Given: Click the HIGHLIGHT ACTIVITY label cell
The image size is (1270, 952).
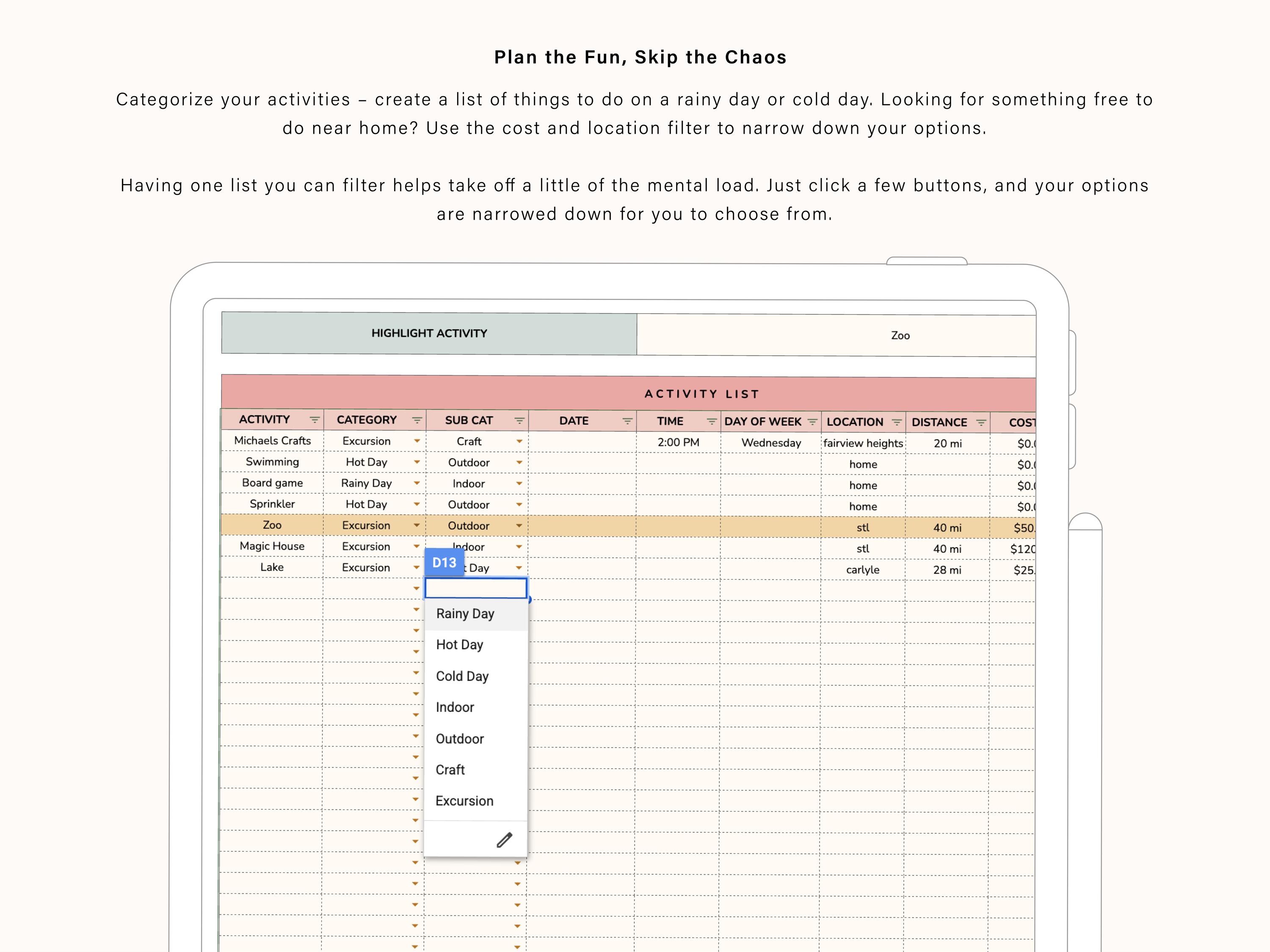Looking at the screenshot, I should tap(429, 333).
